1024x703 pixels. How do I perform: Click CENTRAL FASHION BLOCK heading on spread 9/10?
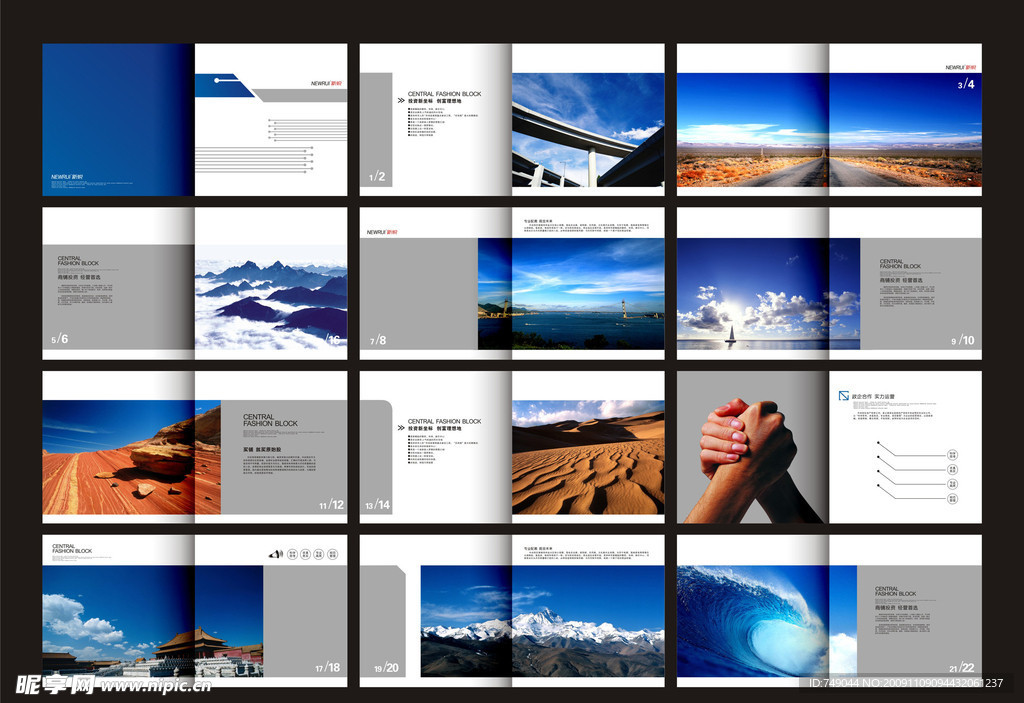(x=900, y=264)
